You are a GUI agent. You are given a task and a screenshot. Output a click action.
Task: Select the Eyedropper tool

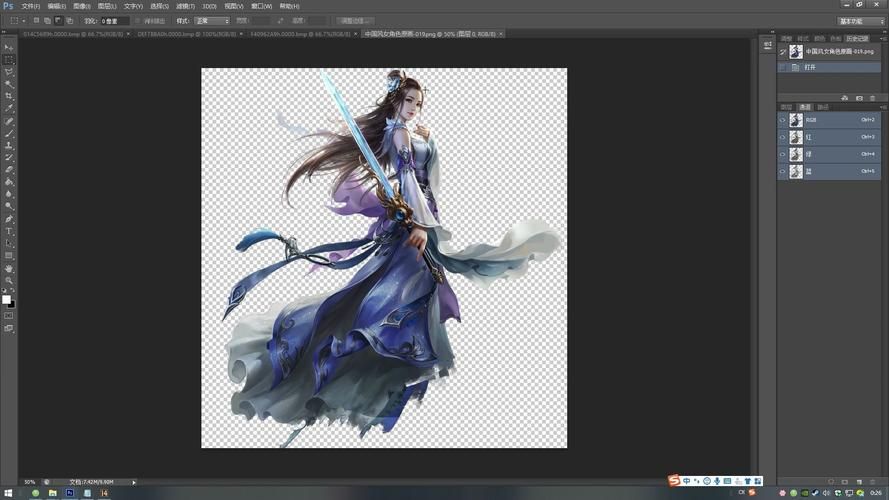click(9, 108)
